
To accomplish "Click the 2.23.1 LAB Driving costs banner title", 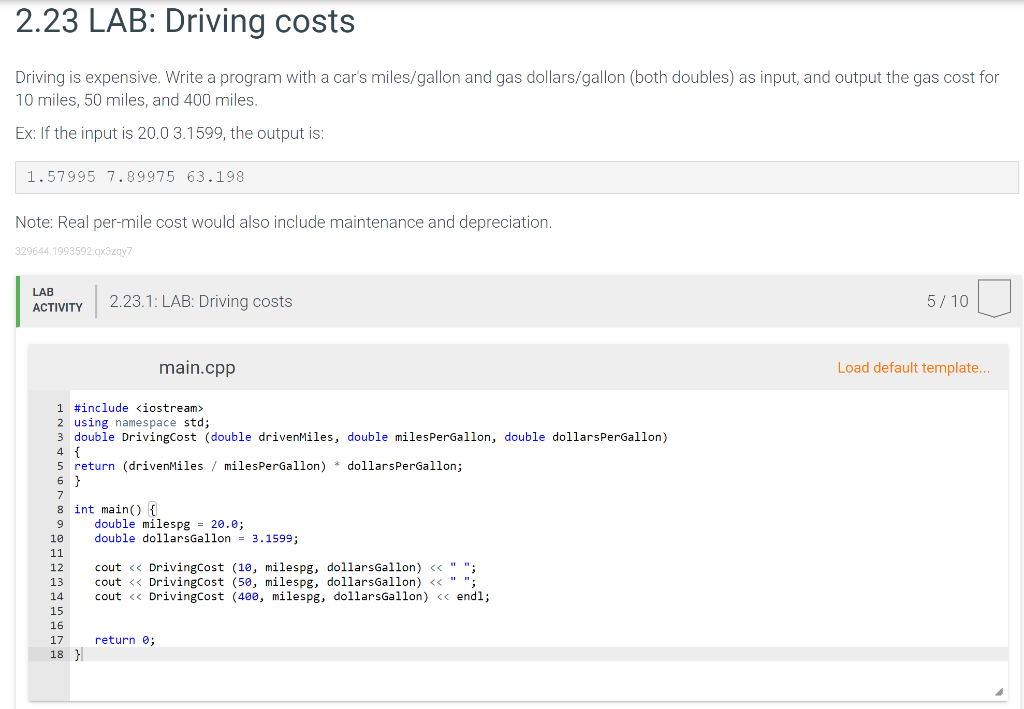I will point(200,300).
